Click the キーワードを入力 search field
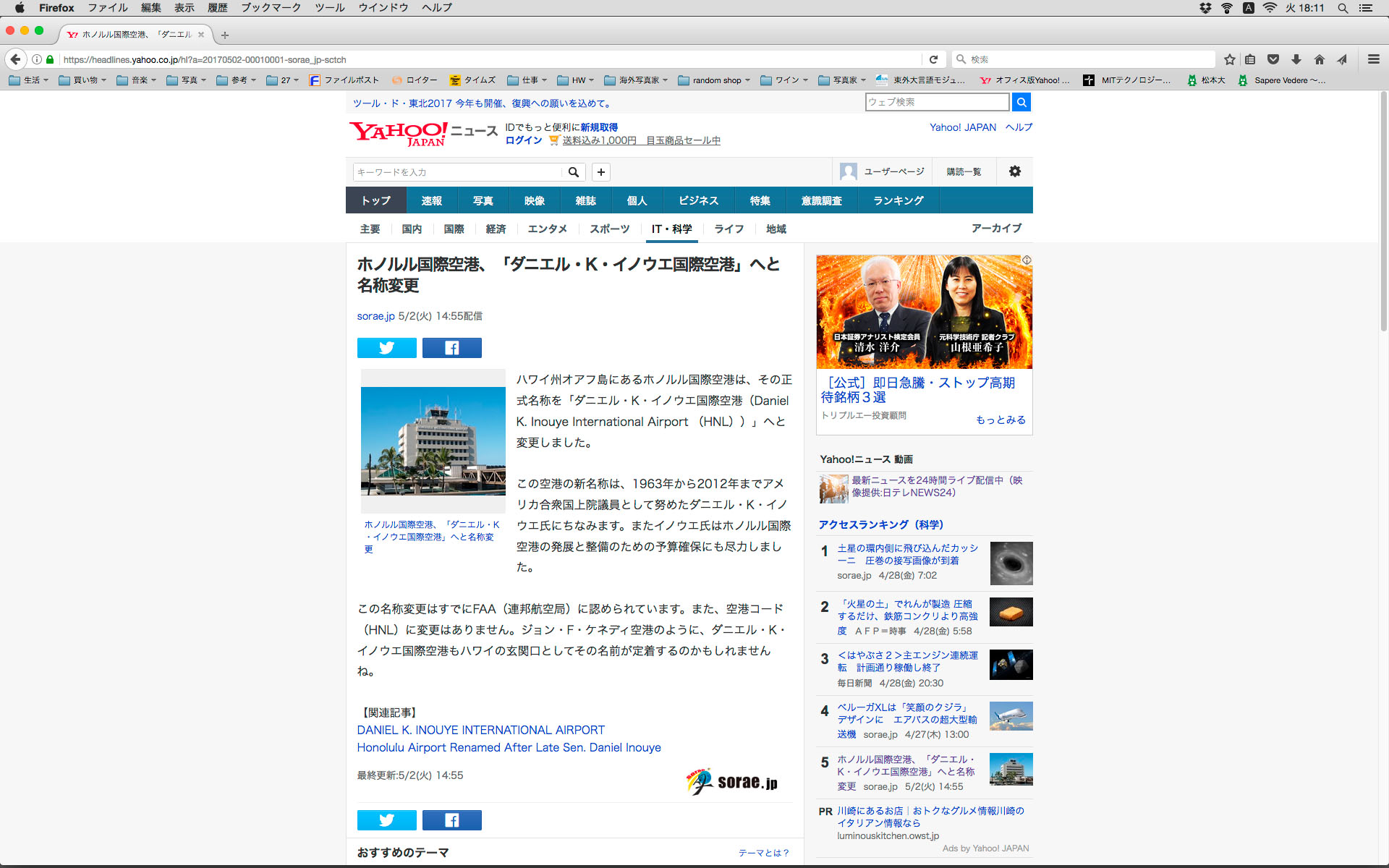Image resolution: width=1389 pixels, height=868 pixels. click(457, 172)
